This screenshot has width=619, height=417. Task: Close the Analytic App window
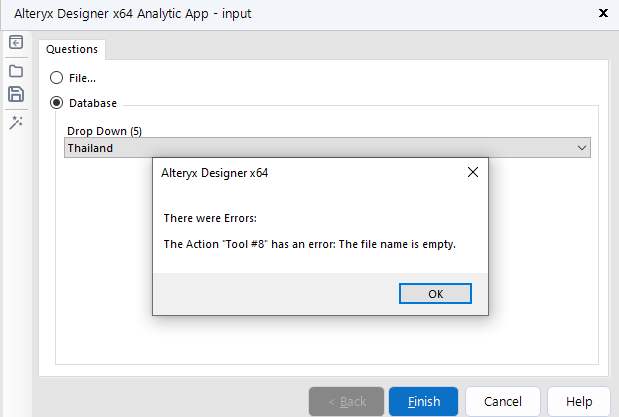click(602, 13)
